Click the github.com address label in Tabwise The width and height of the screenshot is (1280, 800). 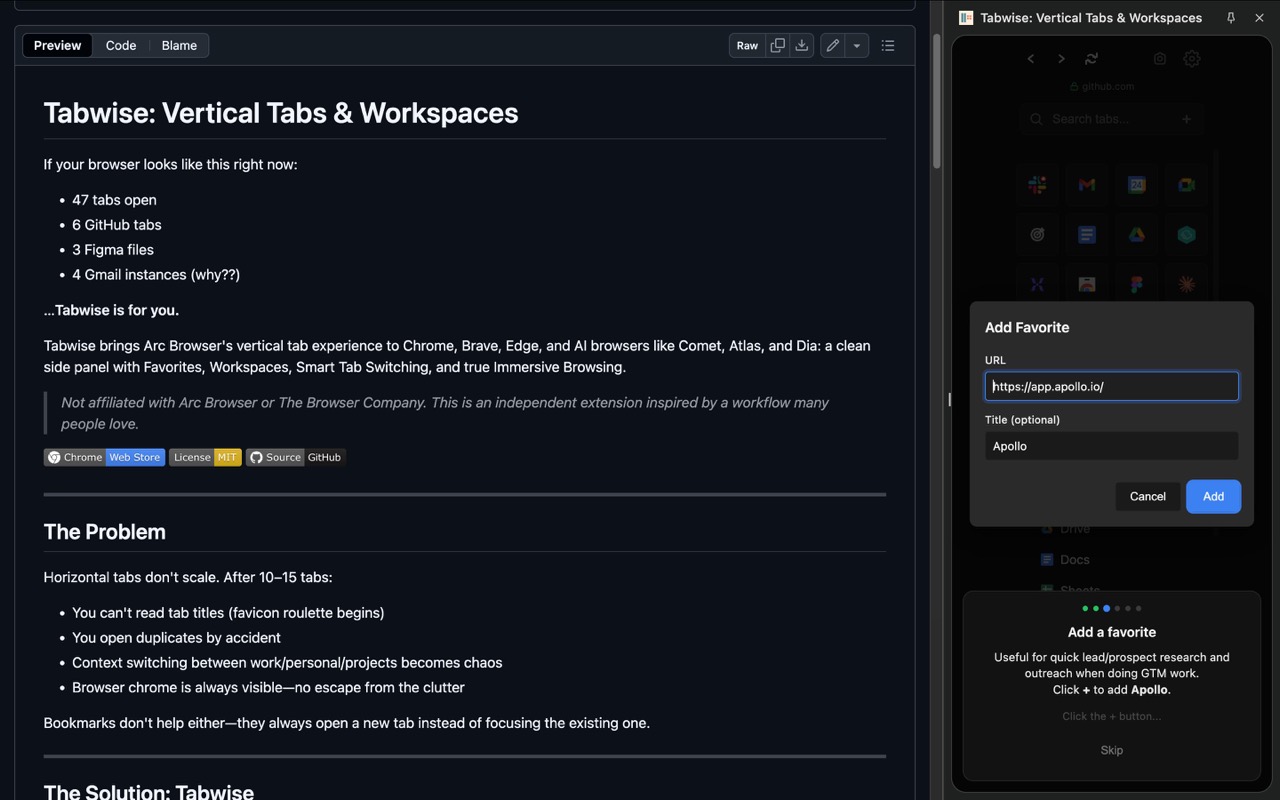(1102, 86)
